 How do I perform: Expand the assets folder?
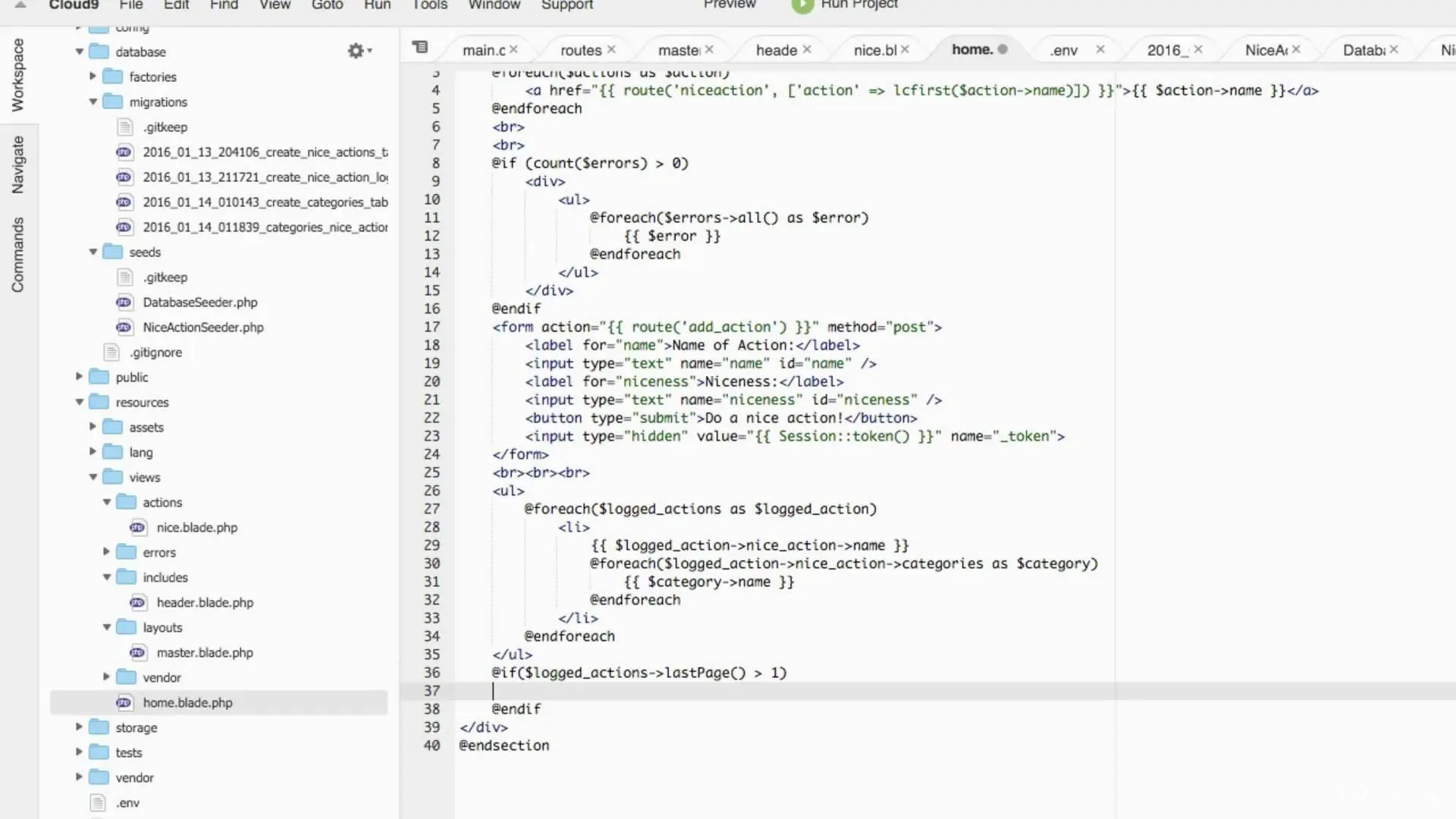(x=93, y=427)
